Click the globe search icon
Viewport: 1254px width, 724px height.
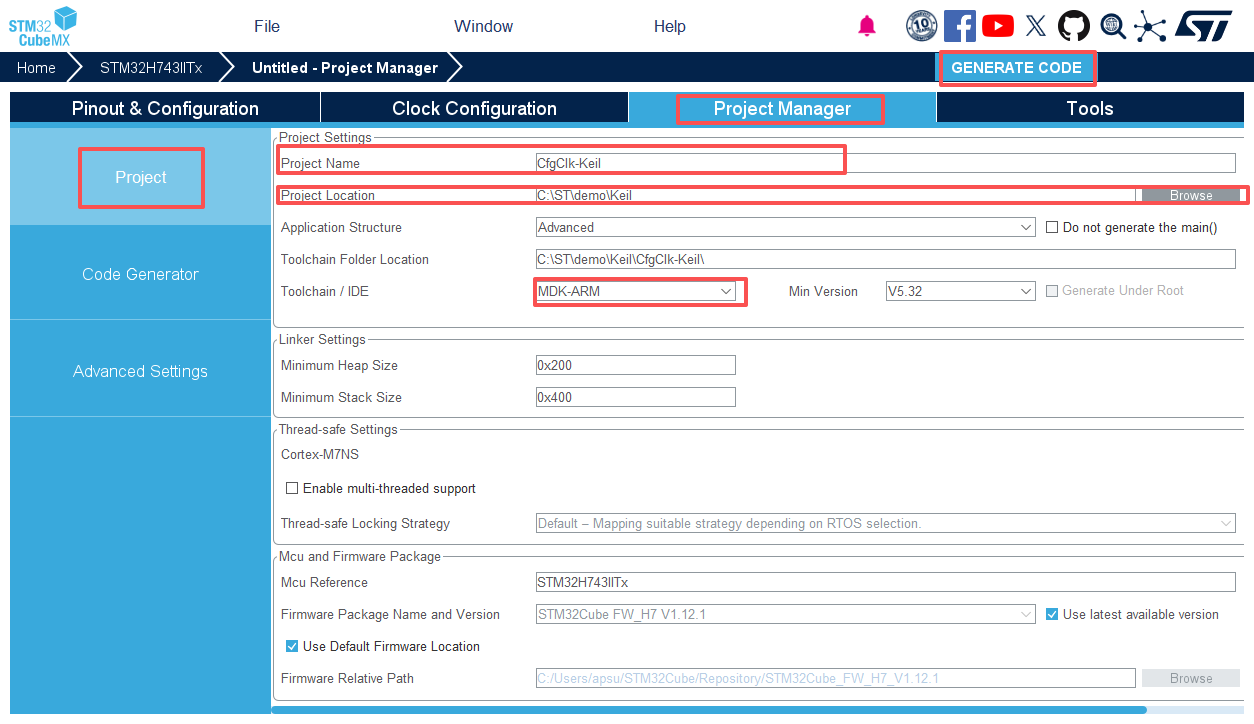1113,26
